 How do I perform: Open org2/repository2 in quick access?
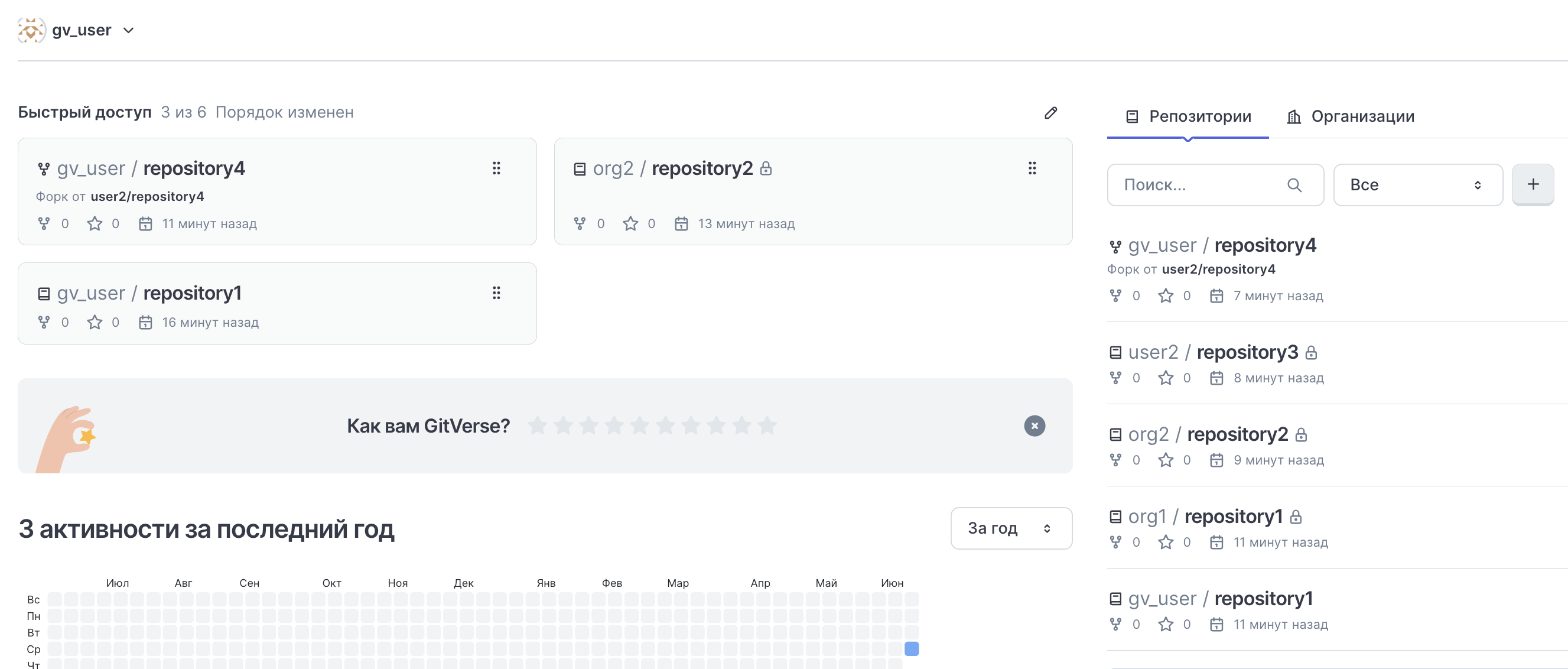672,168
